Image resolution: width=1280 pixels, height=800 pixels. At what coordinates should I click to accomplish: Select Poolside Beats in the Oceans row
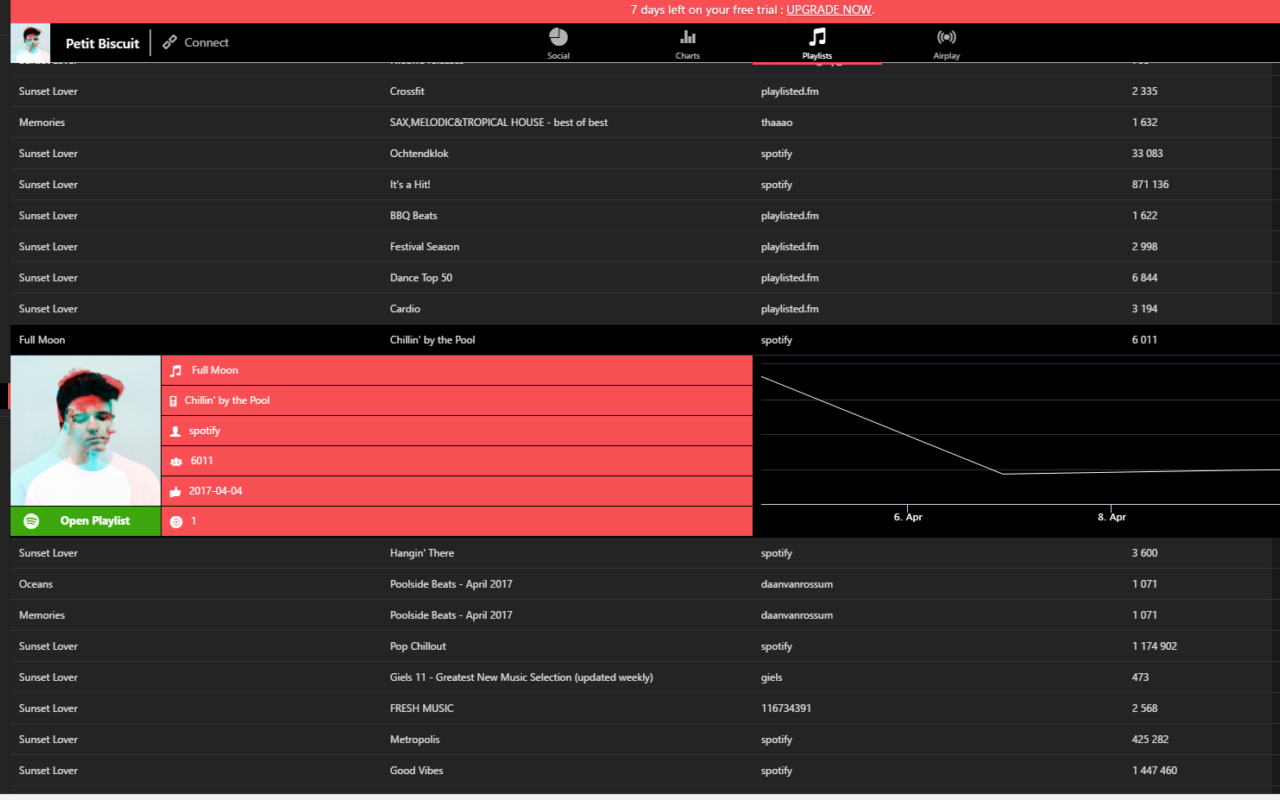(x=451, y=584)
